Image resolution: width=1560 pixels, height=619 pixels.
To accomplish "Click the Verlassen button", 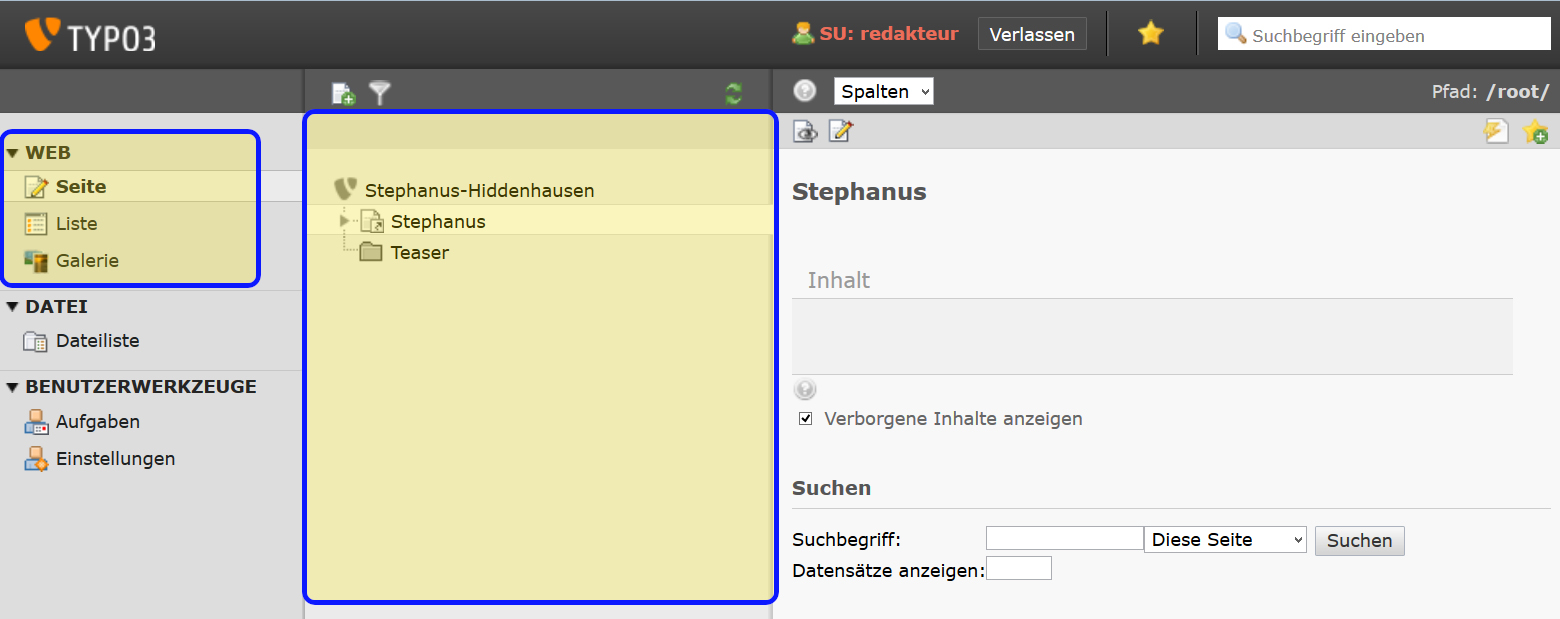I will pyautogui.click(x=1032, y=34).
